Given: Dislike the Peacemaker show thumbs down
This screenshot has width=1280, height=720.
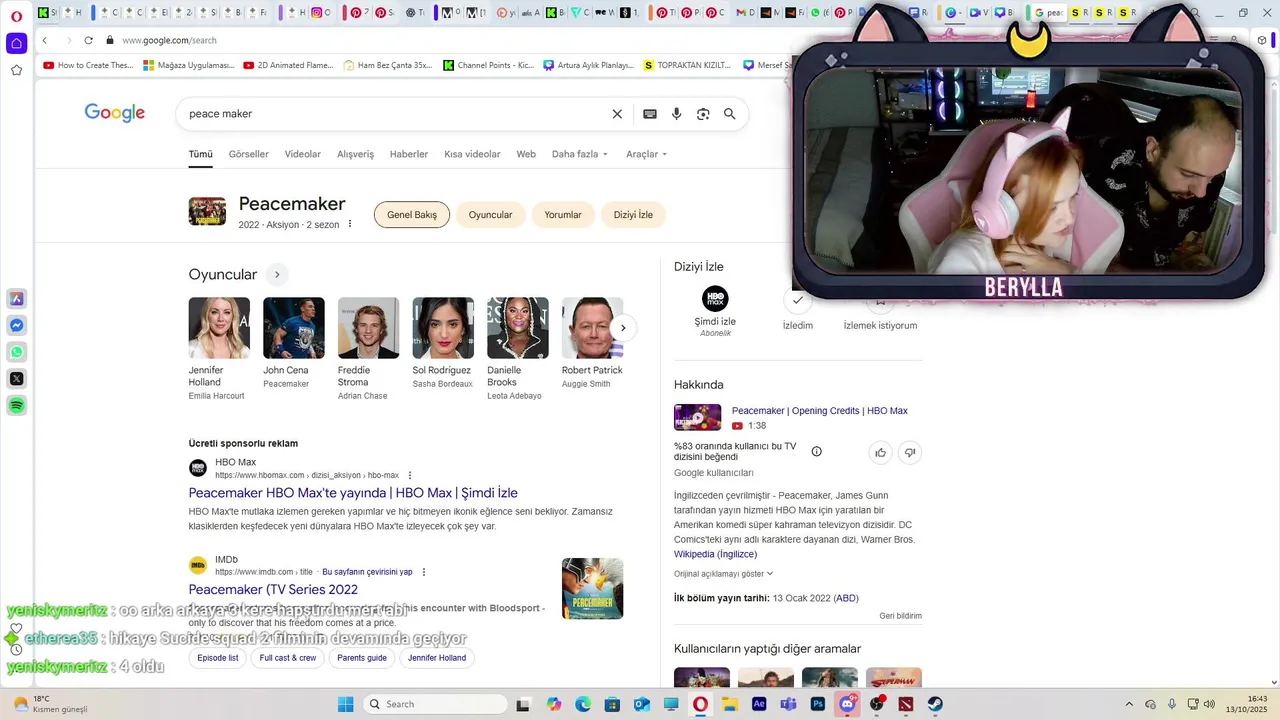Looking at the screenshot, I should click(910, 452).
